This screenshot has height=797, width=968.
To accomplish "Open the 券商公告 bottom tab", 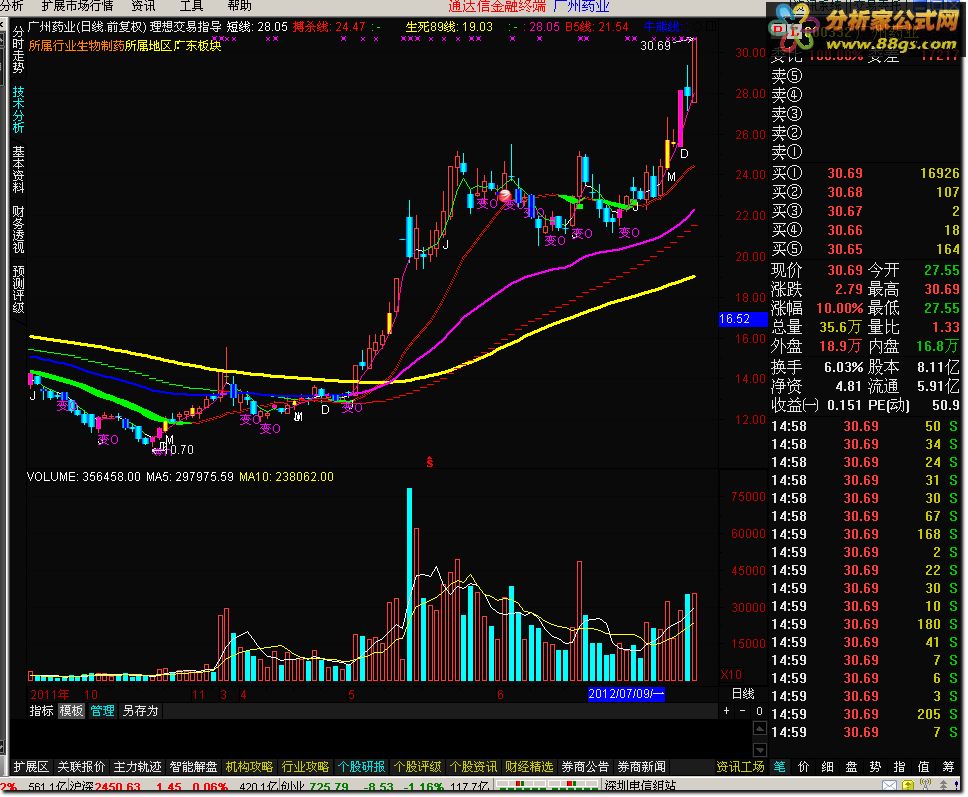I will point(585,767).
